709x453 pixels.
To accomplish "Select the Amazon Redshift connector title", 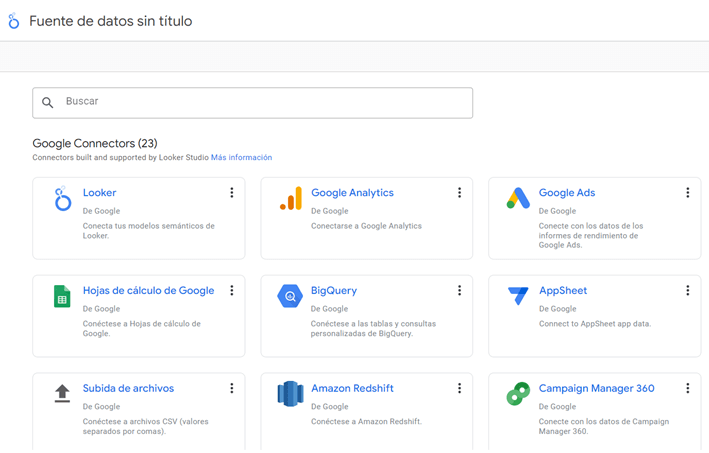I will (352, 388).
